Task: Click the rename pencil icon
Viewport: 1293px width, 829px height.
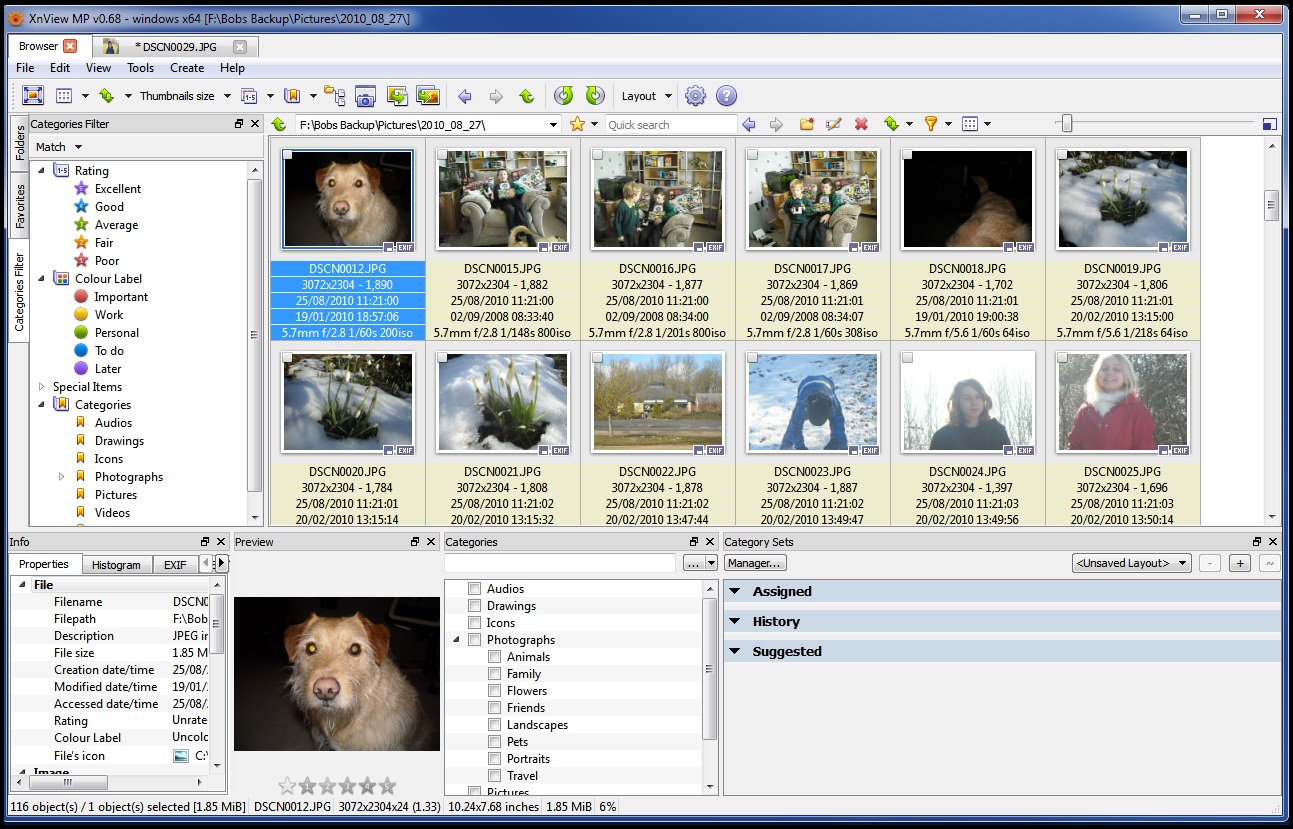Action: [833, 124]
